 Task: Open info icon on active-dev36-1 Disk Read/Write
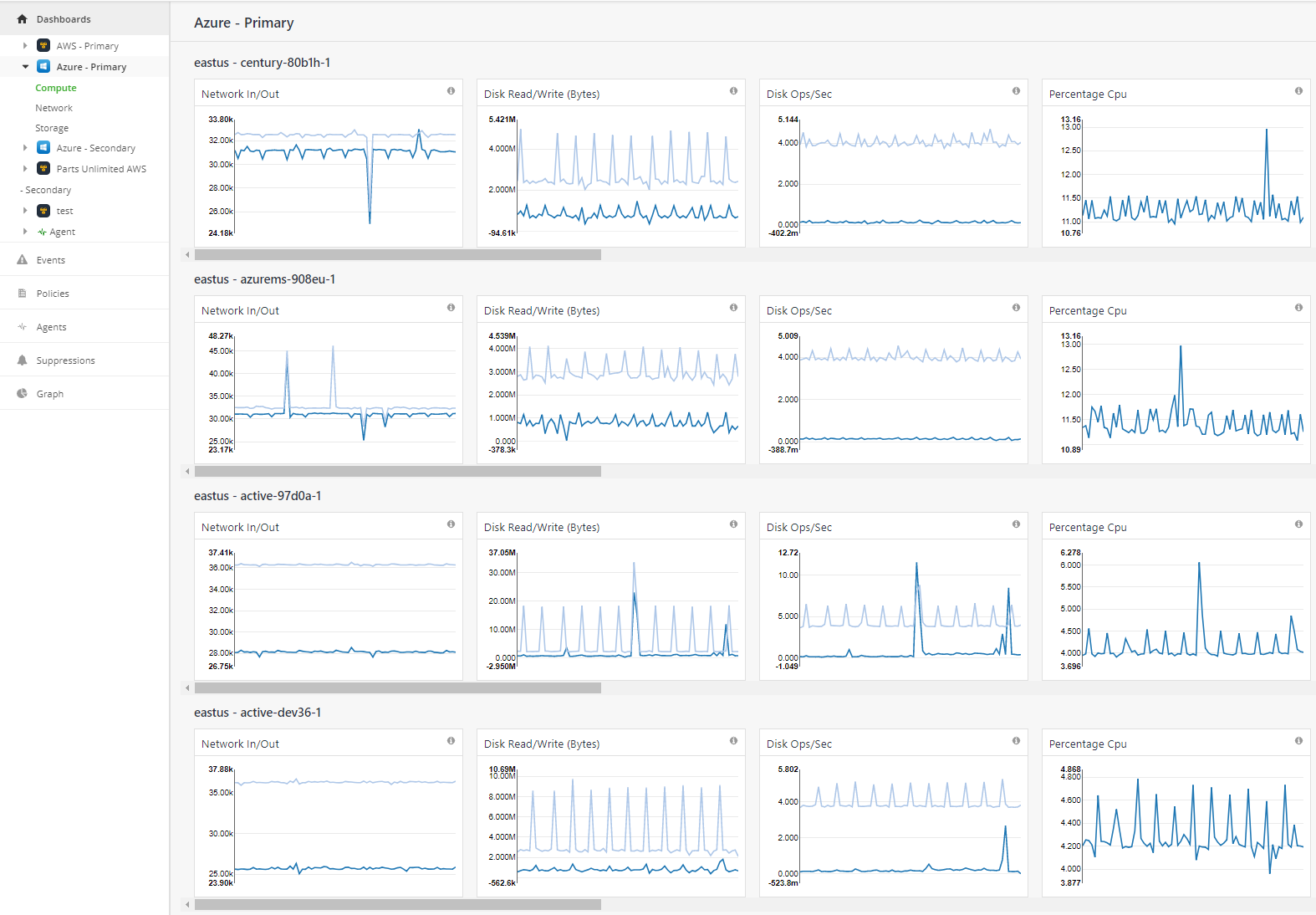click(733, 741)
